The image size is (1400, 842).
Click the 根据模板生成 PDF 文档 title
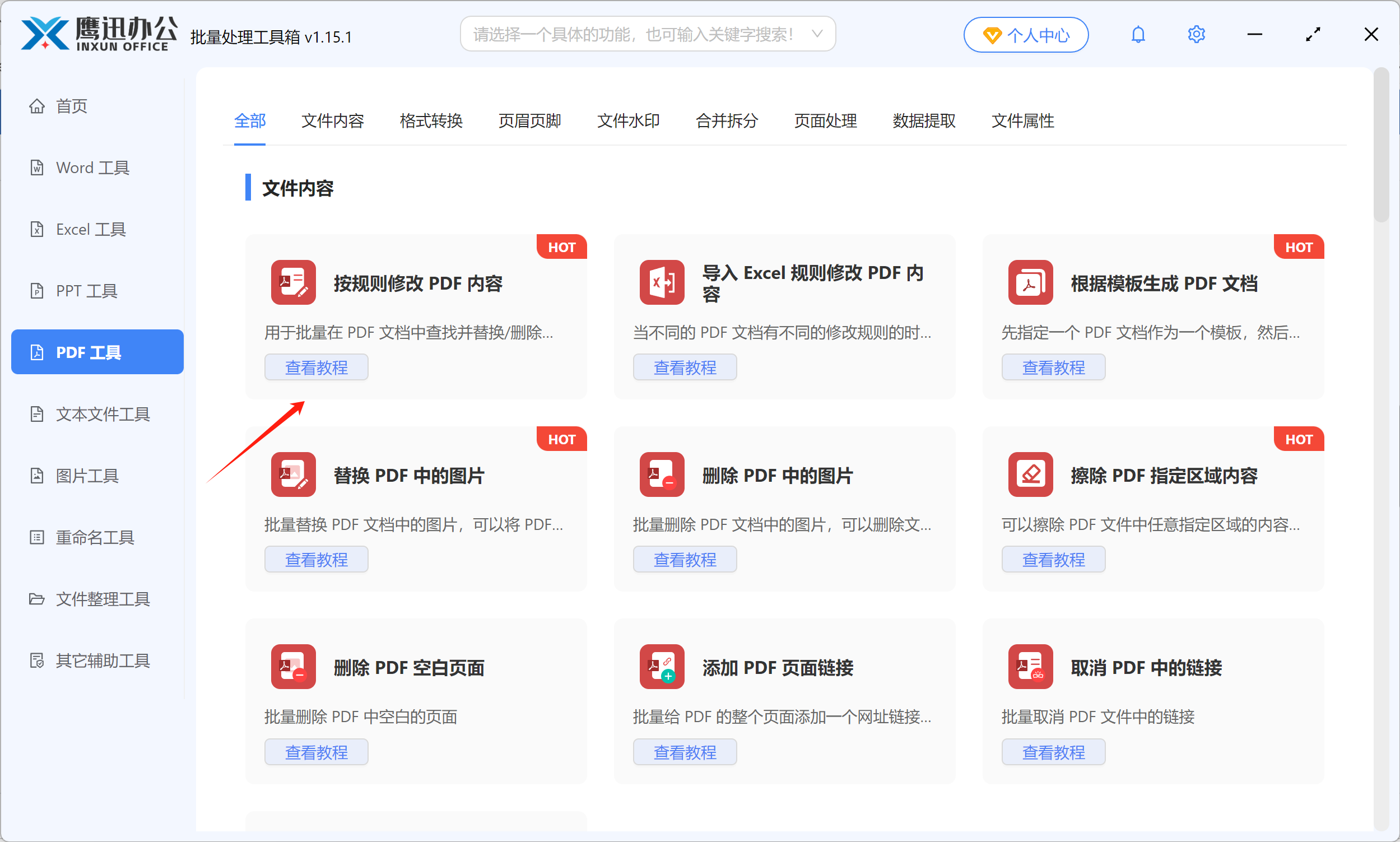pyautogui.click(x=1164, y=283)
